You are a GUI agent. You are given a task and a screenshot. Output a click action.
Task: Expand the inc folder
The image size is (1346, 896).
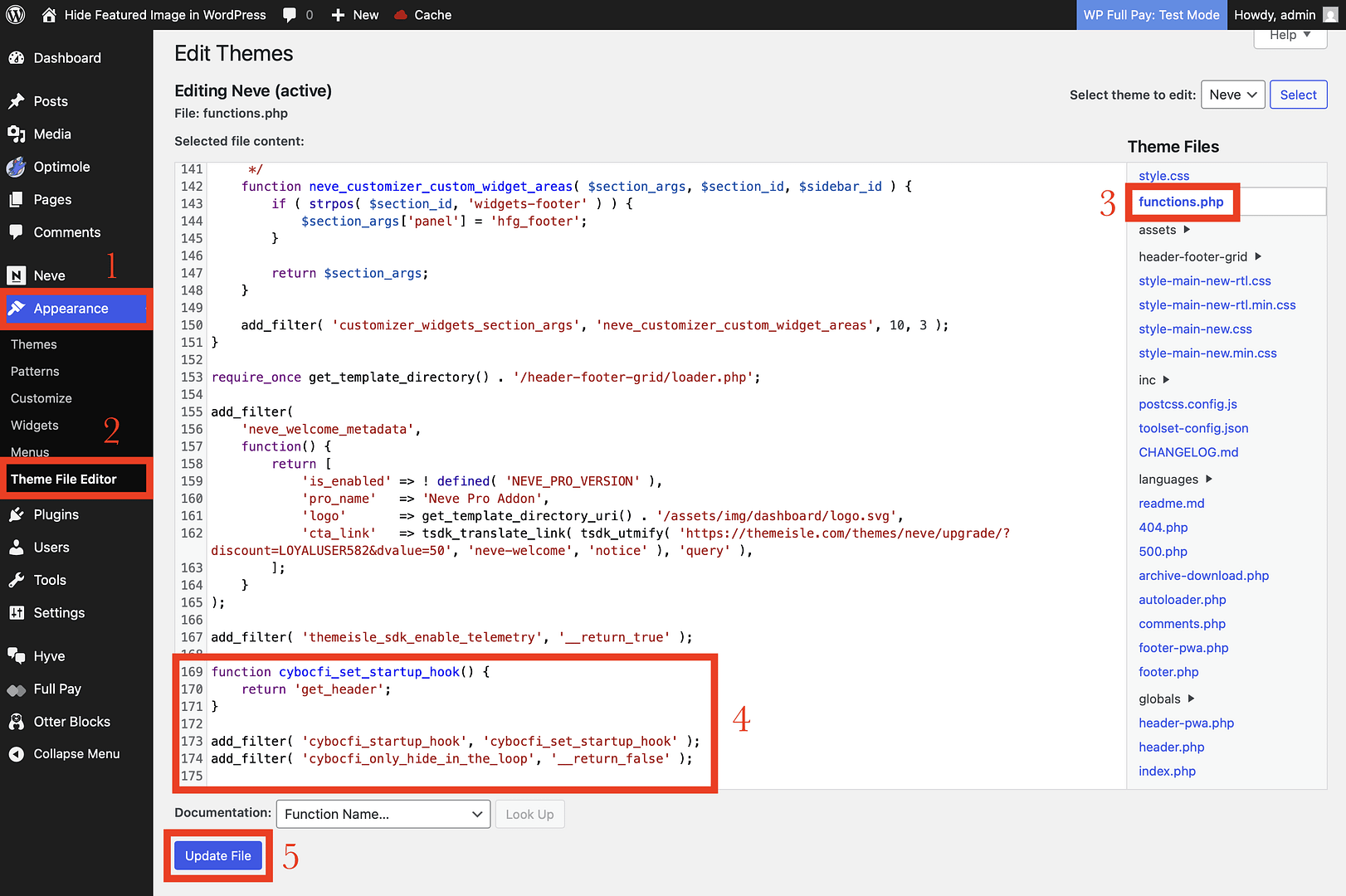pos(1153,380)
